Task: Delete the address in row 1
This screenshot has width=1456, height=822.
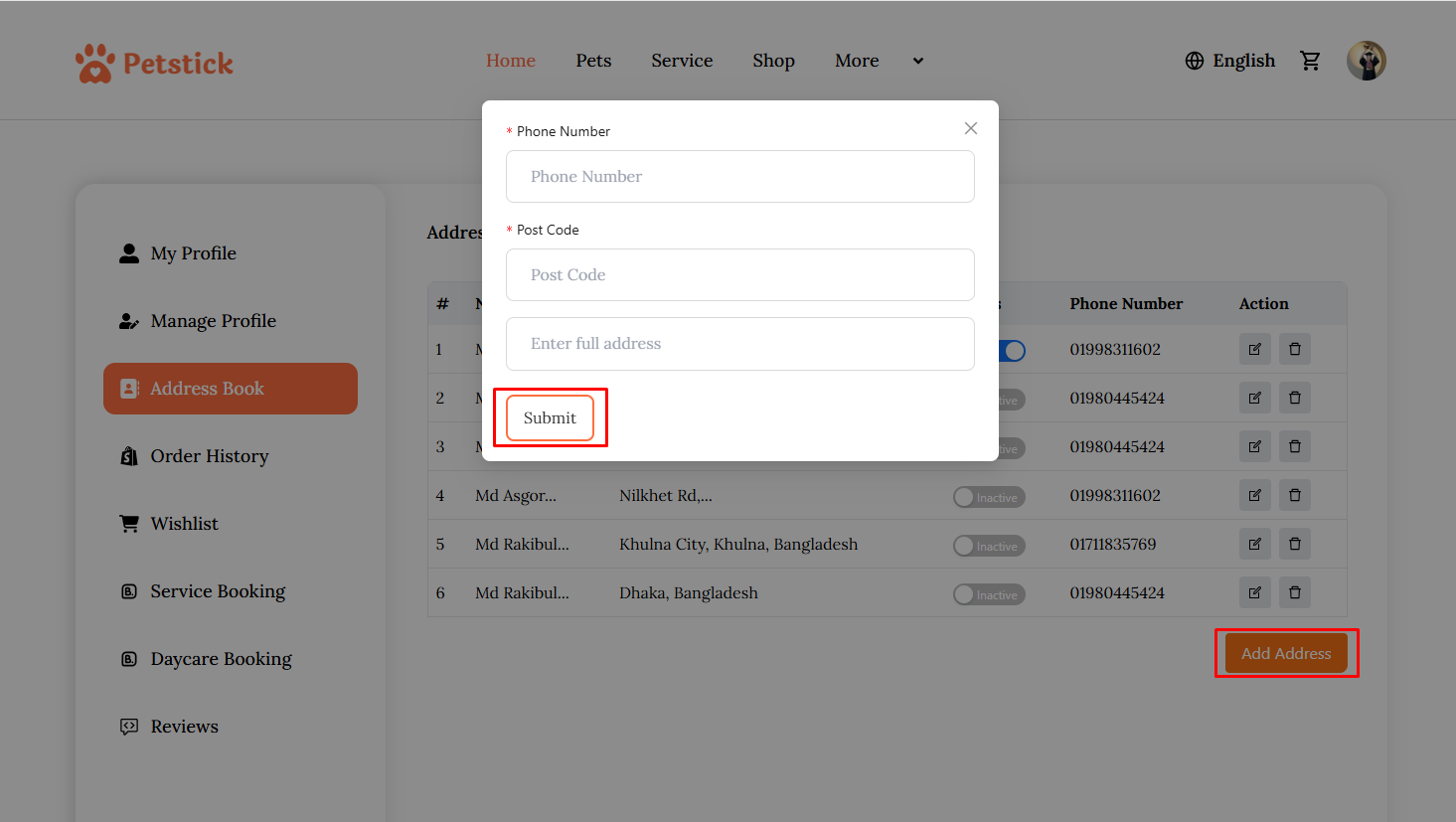Action: tap(1294, 349)
